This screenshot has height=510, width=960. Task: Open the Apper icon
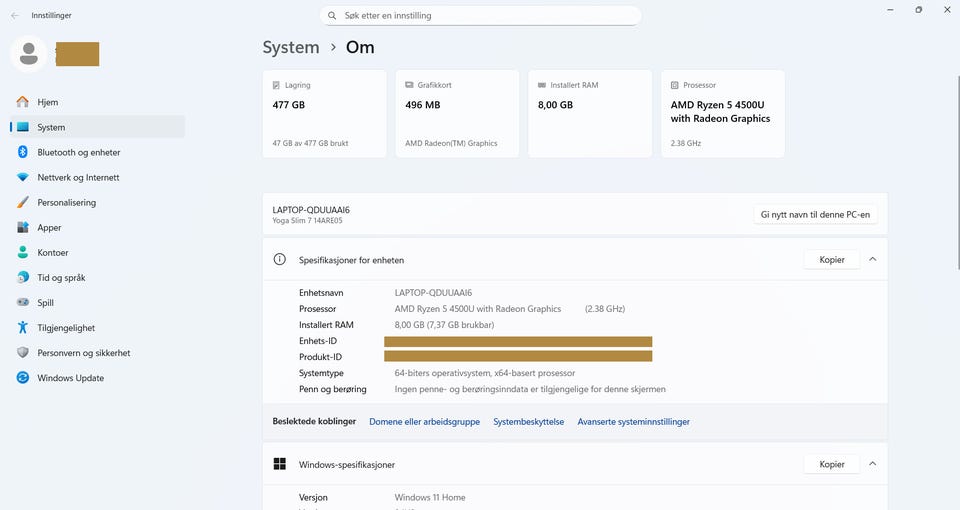pyautogui.click(x=23, y=228)
